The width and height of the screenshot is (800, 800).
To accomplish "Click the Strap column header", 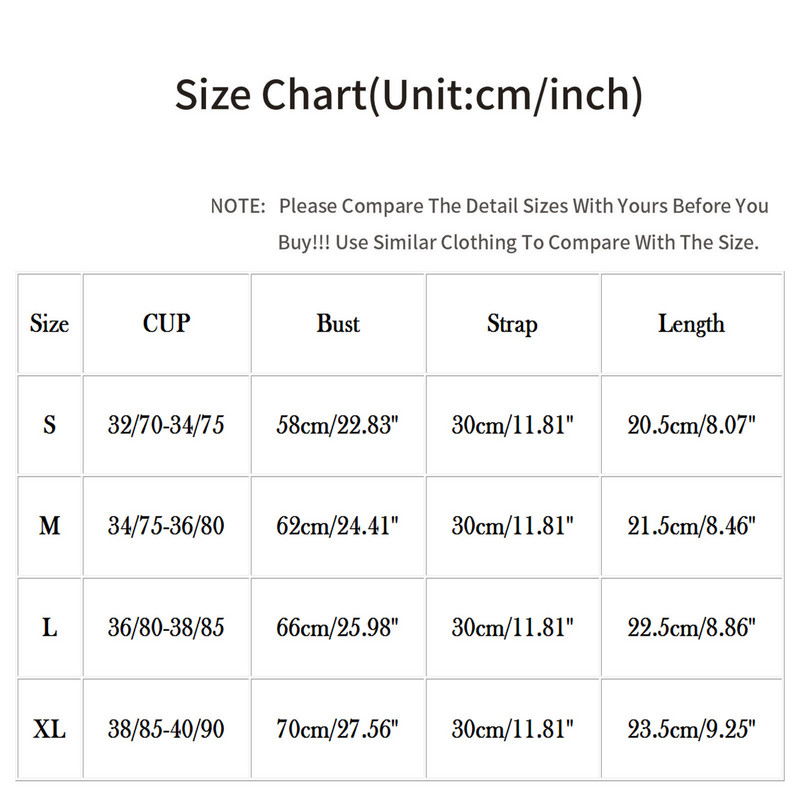I will click(512, 324).
